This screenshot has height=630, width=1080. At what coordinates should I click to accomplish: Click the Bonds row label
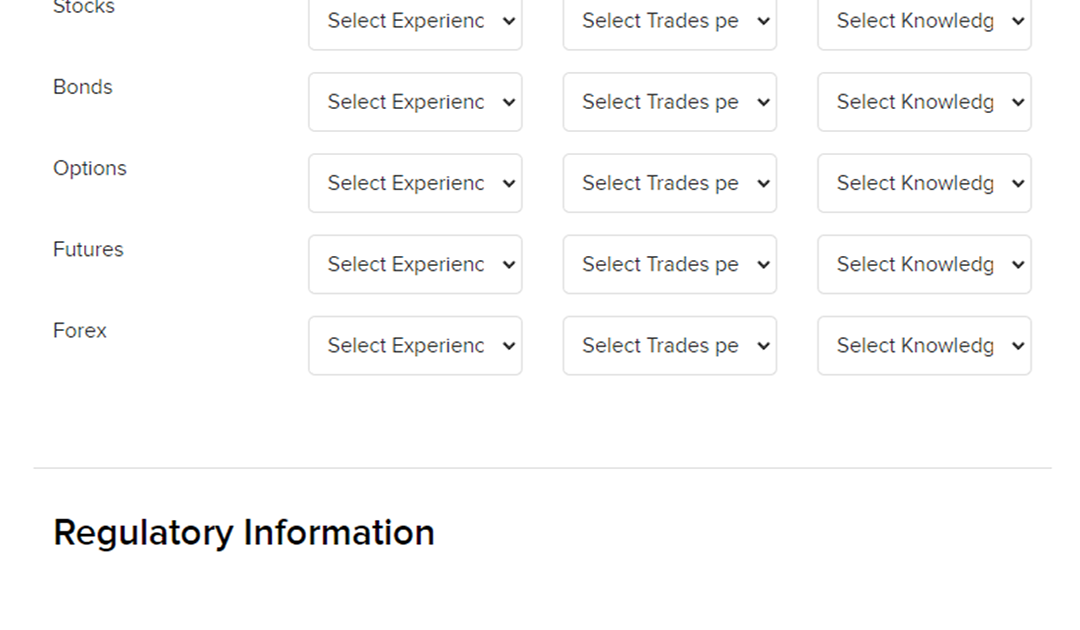(83, 87)
